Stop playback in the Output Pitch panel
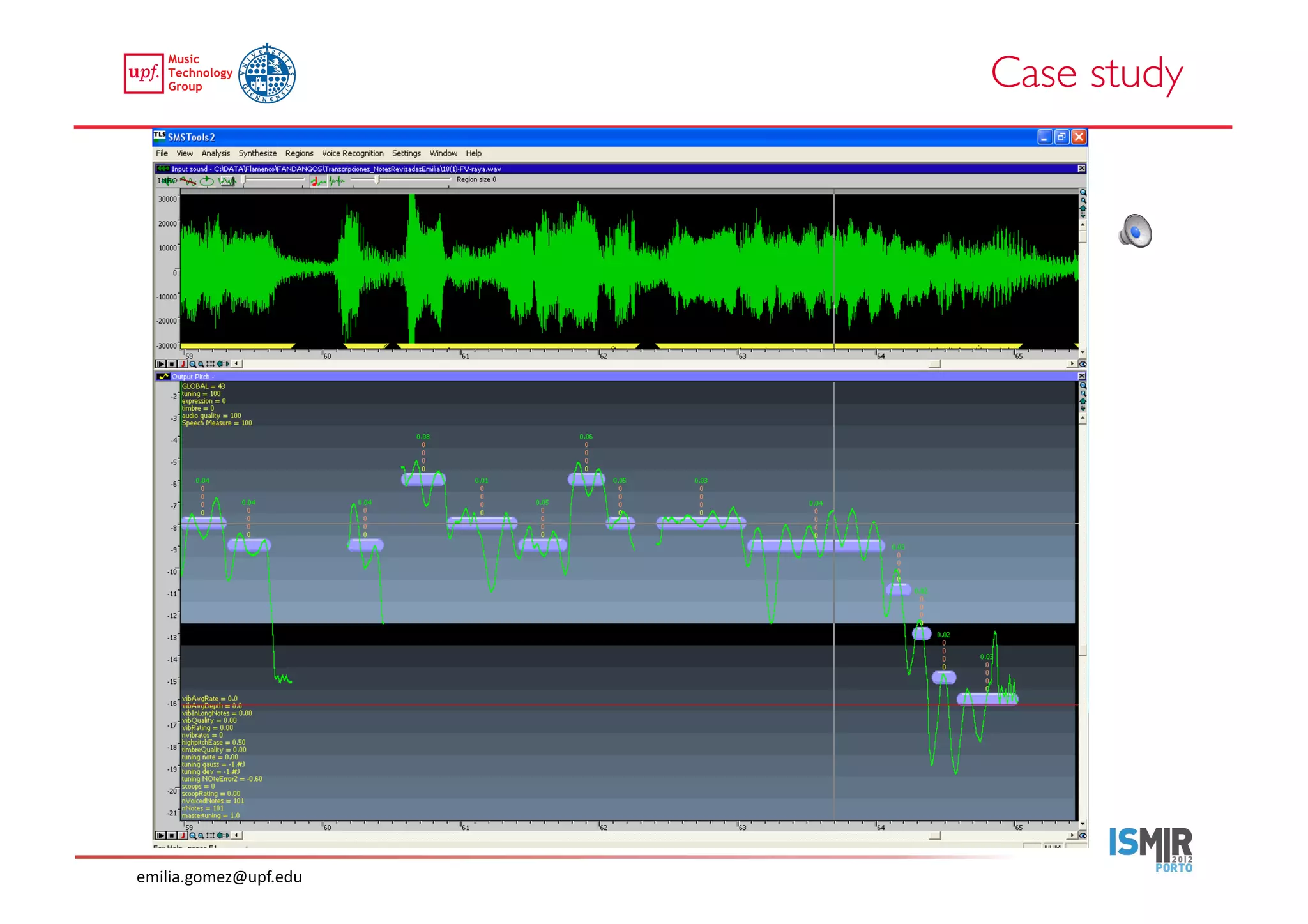1308x924 pixels. (x=171, y=835)
